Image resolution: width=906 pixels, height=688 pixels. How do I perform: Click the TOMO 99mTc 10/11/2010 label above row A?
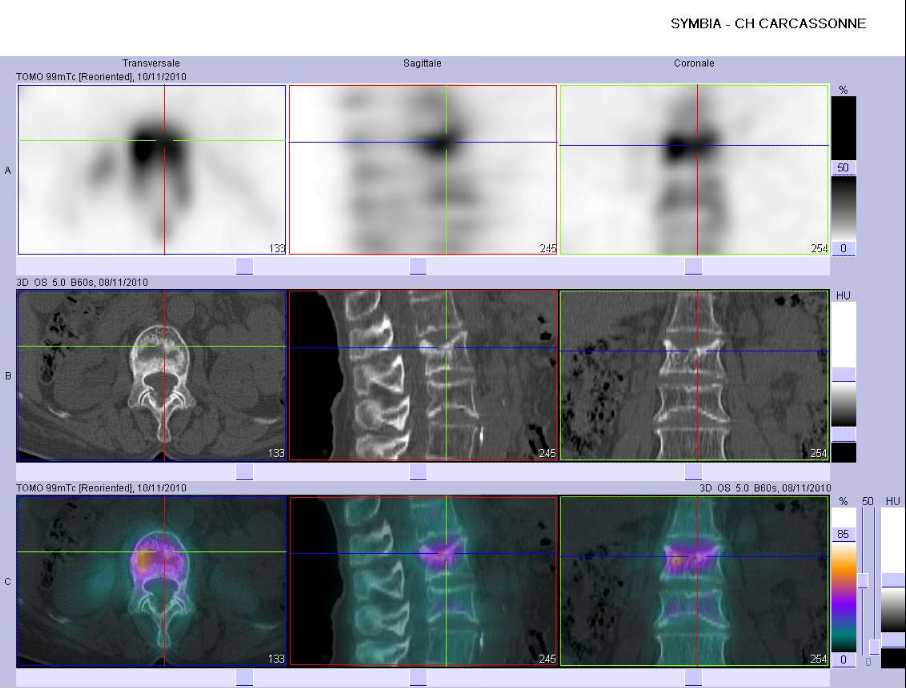pyautogui.click(x=101, y=76)
